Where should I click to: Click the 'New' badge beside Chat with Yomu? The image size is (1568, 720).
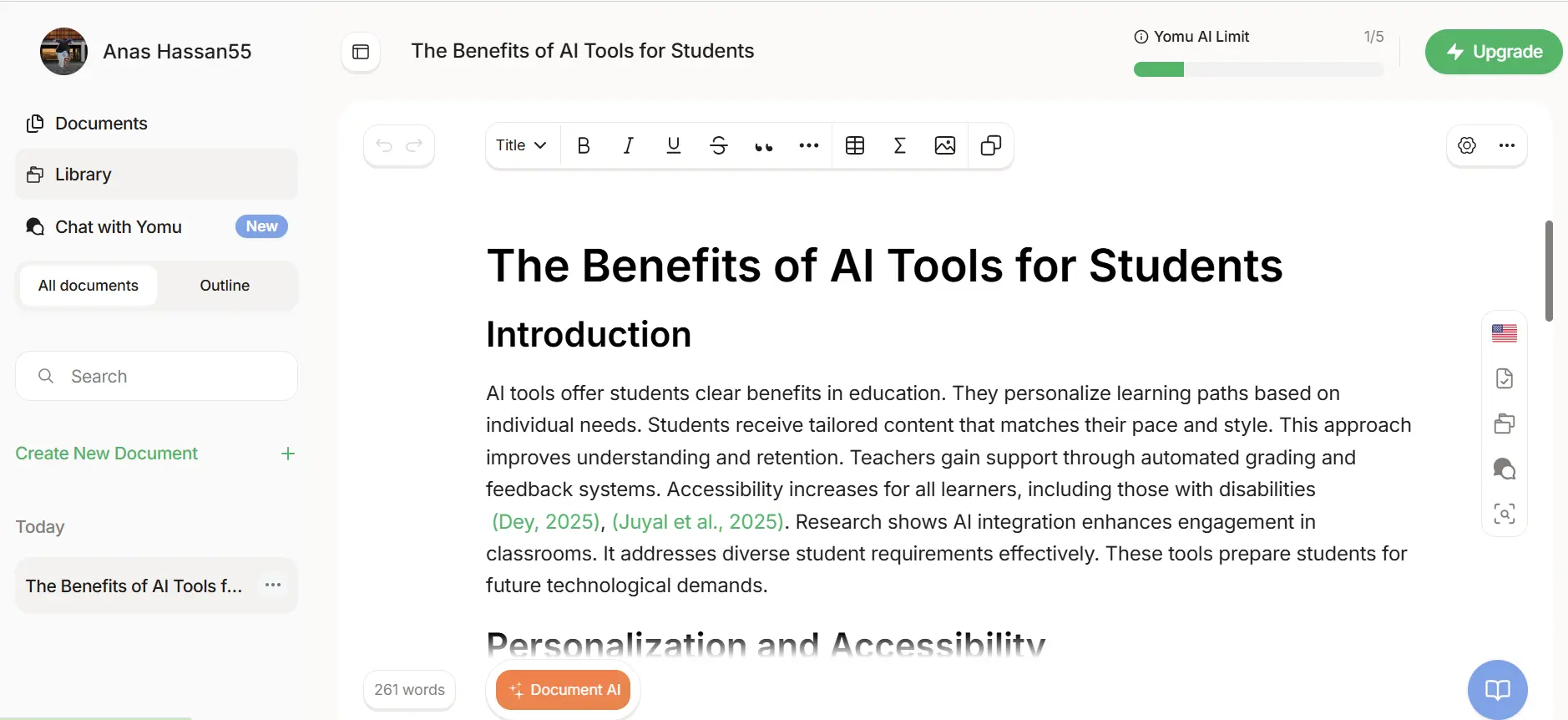click(261, 226)
